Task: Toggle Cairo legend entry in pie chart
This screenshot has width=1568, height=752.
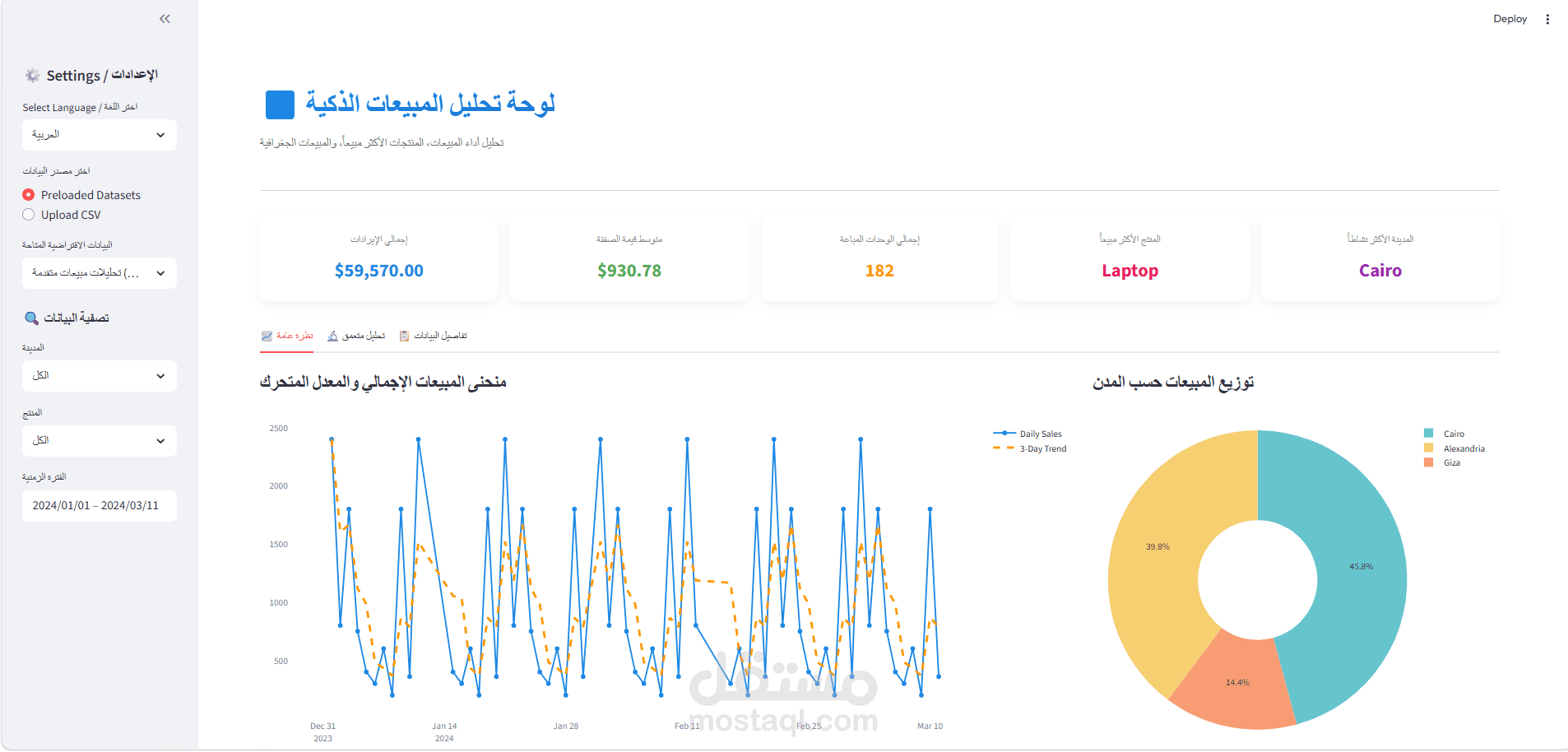Action: pyautogui.click(x=1445, y=434)
